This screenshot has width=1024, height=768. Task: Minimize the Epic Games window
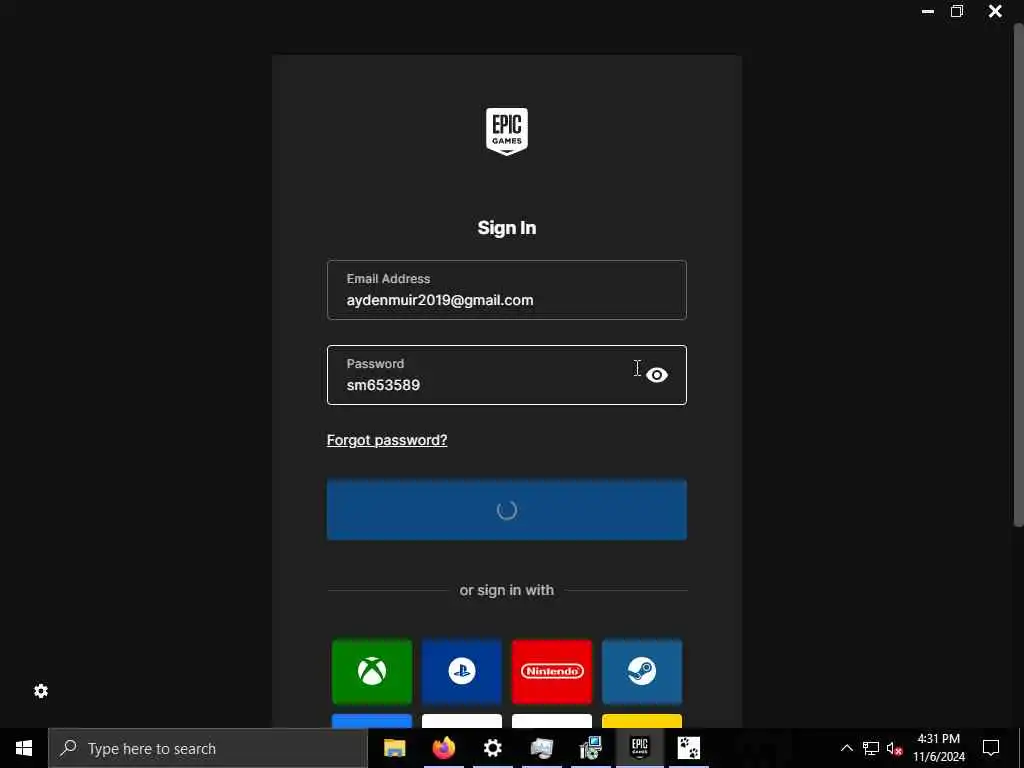[x=927, y=11]
